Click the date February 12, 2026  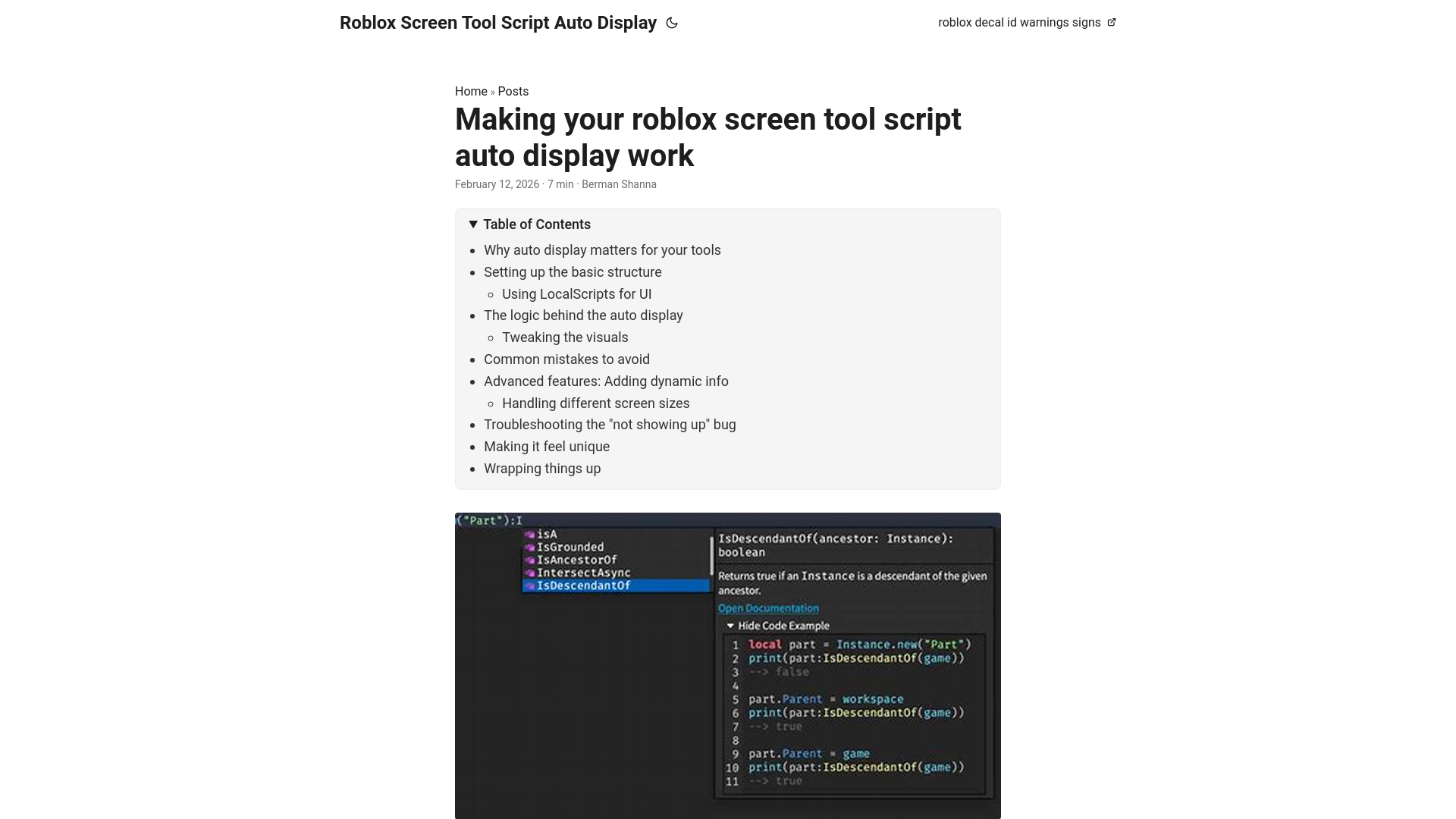[x=497, y=184]
